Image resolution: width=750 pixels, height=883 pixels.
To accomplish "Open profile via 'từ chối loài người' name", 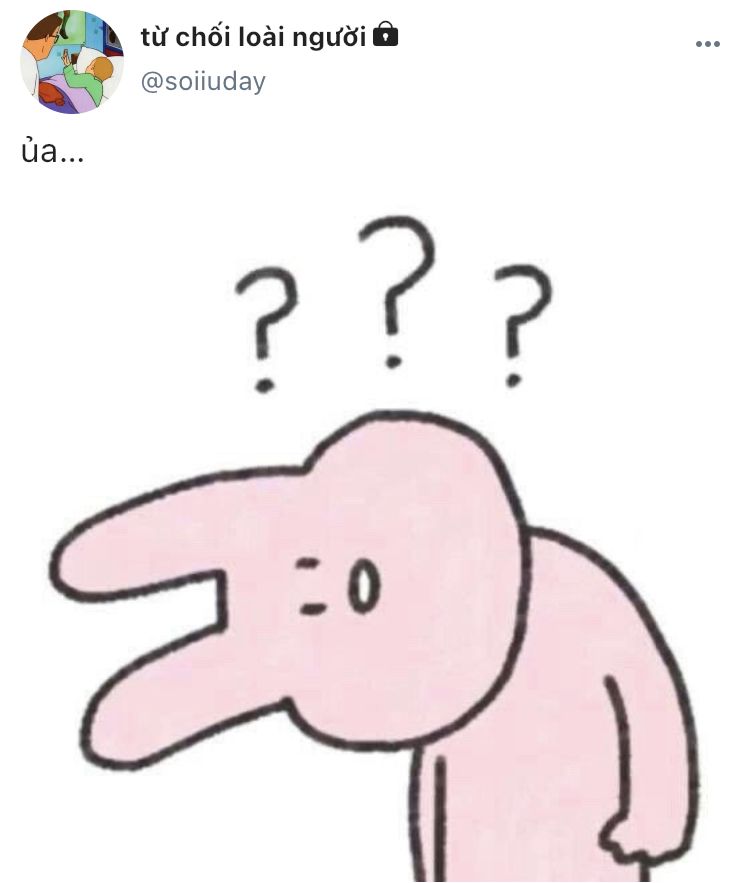I will 253,37.
